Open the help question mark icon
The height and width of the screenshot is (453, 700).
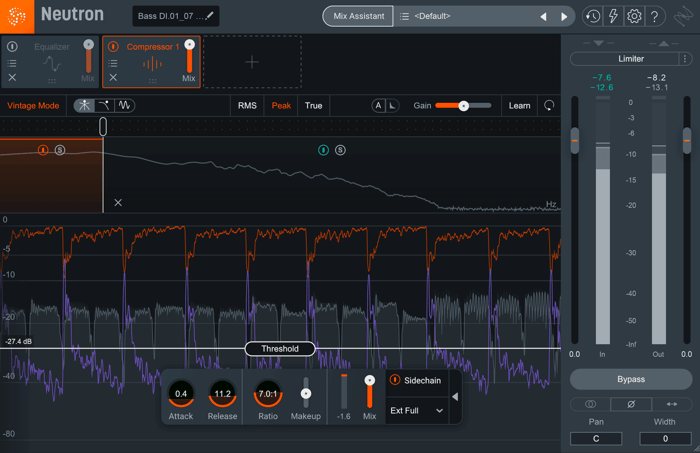(x=654, y=17)
